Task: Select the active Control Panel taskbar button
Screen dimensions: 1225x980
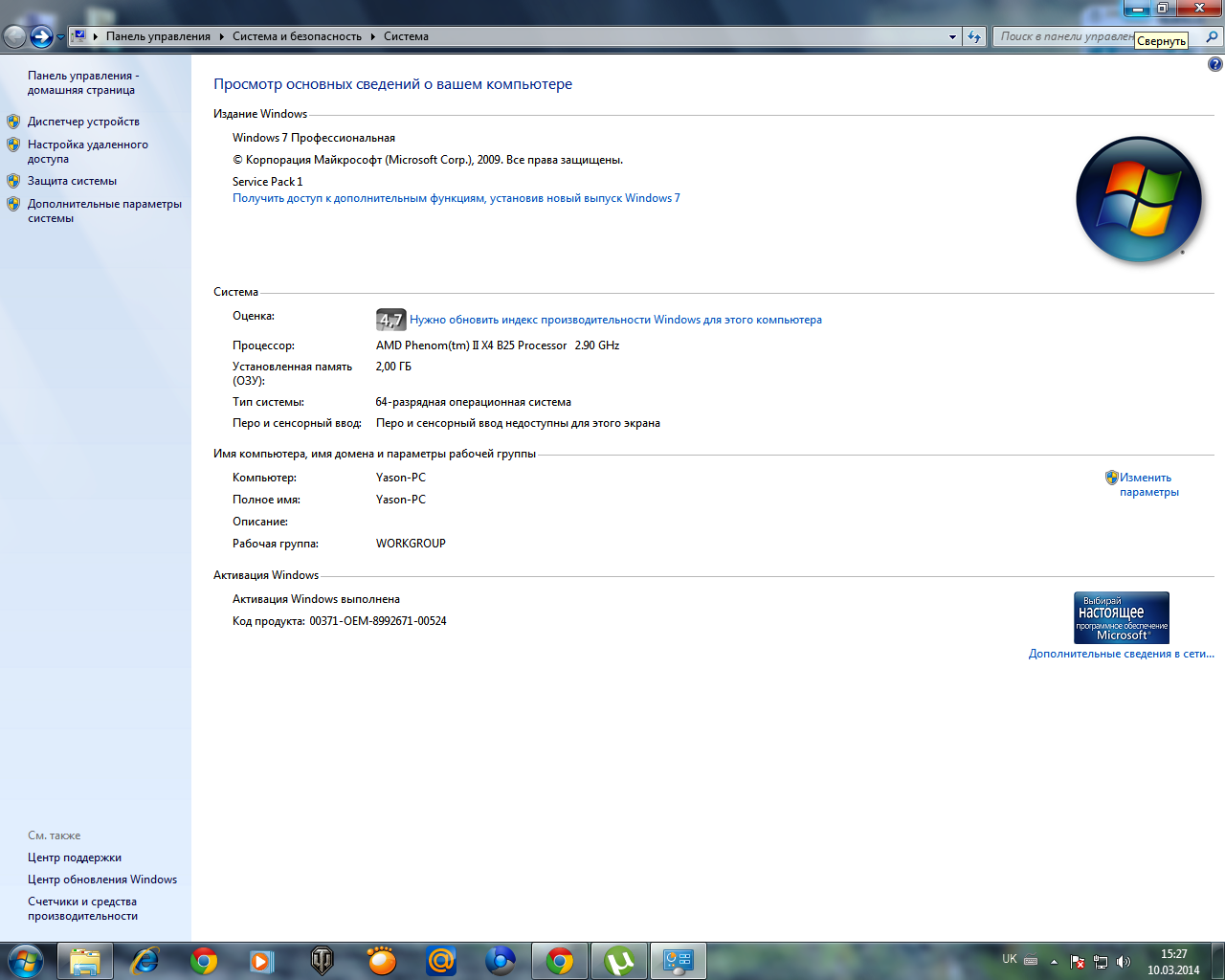Action: (x=679, y=961)
